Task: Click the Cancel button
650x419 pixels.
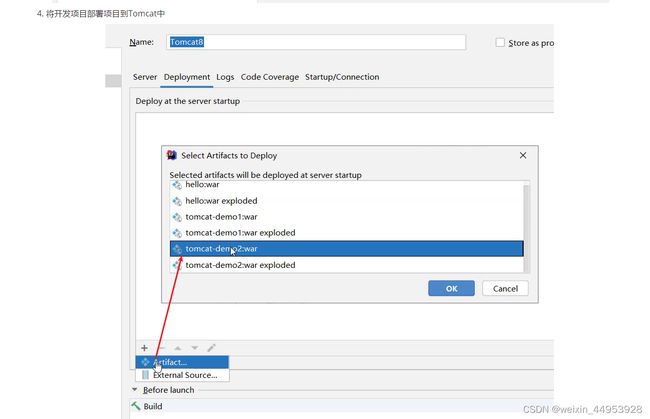Action: point(505,288)
